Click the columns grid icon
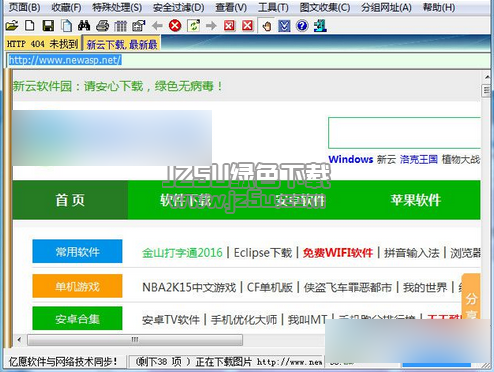The image size is (494, 372). click(x=120, y=26)
